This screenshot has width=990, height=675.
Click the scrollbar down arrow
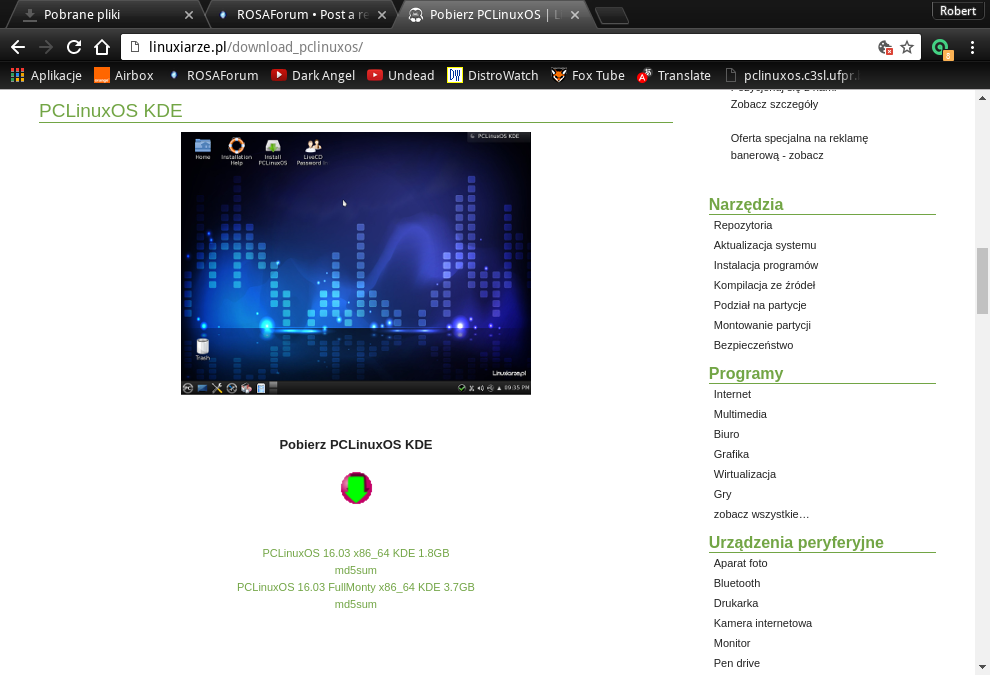point(982,667)
